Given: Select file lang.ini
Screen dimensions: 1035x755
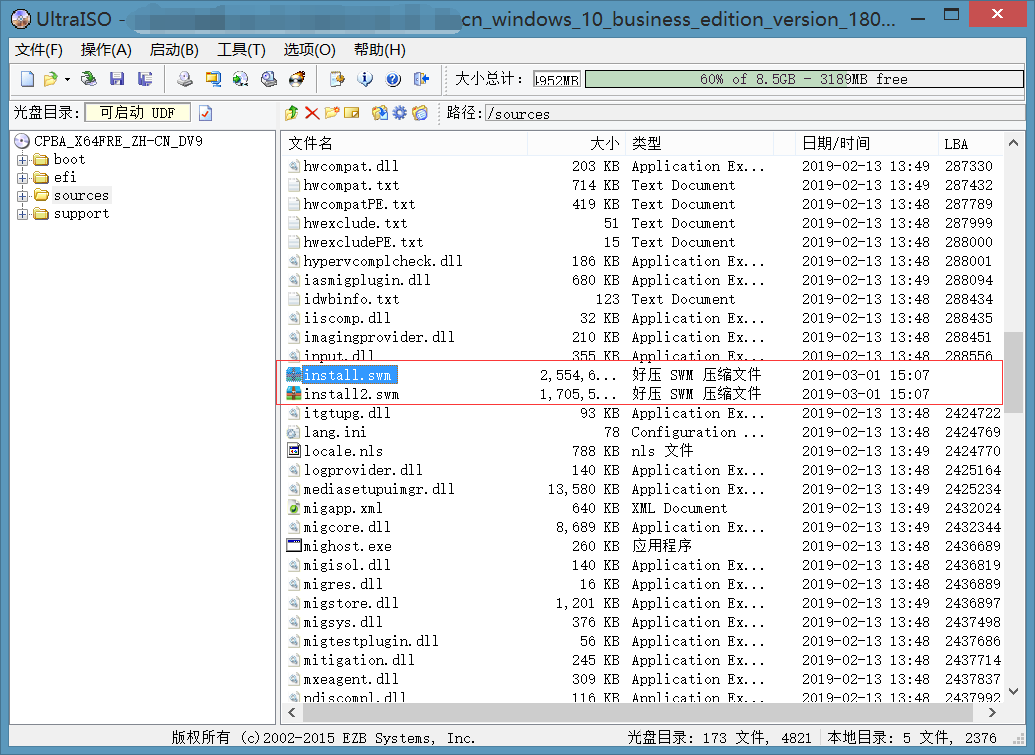Looking at the screenshot, I should pos(335,432).
